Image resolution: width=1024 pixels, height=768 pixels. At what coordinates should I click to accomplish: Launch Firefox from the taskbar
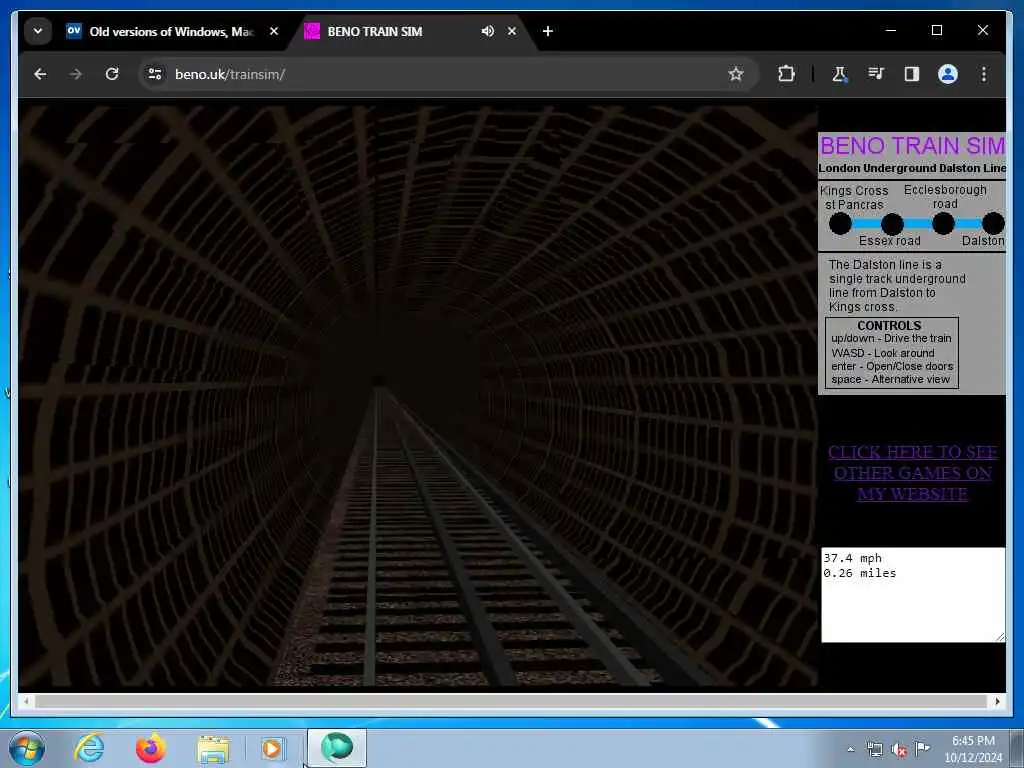[x=150, y=748]
